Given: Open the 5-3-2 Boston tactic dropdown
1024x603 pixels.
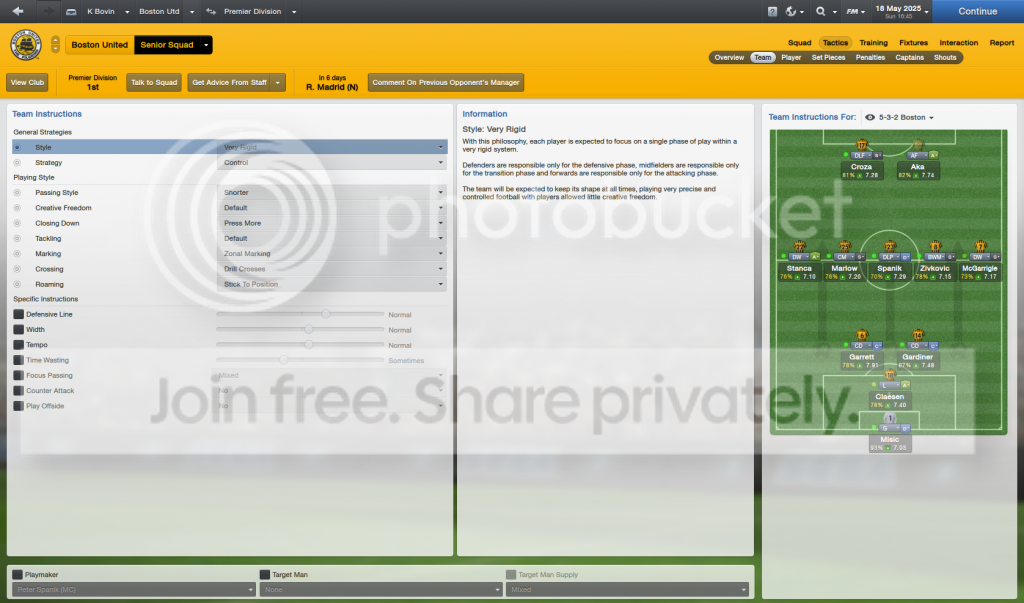Looking at the screenshot, I should point(906,118).
